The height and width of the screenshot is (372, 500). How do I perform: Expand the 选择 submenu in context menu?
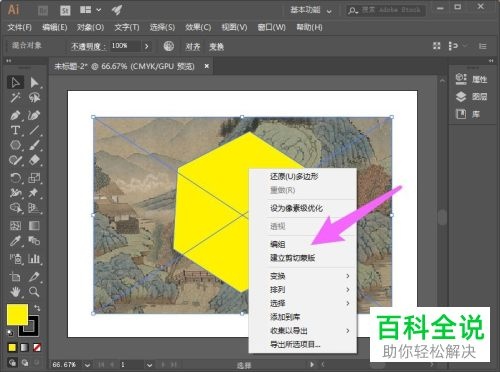pyautogui.click(x=303, y=303)
